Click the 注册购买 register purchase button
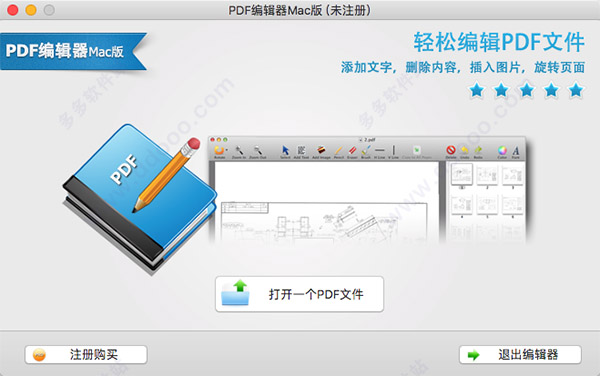Image resolution: width=600 pixels, height=376 pixels. (86, 355)
